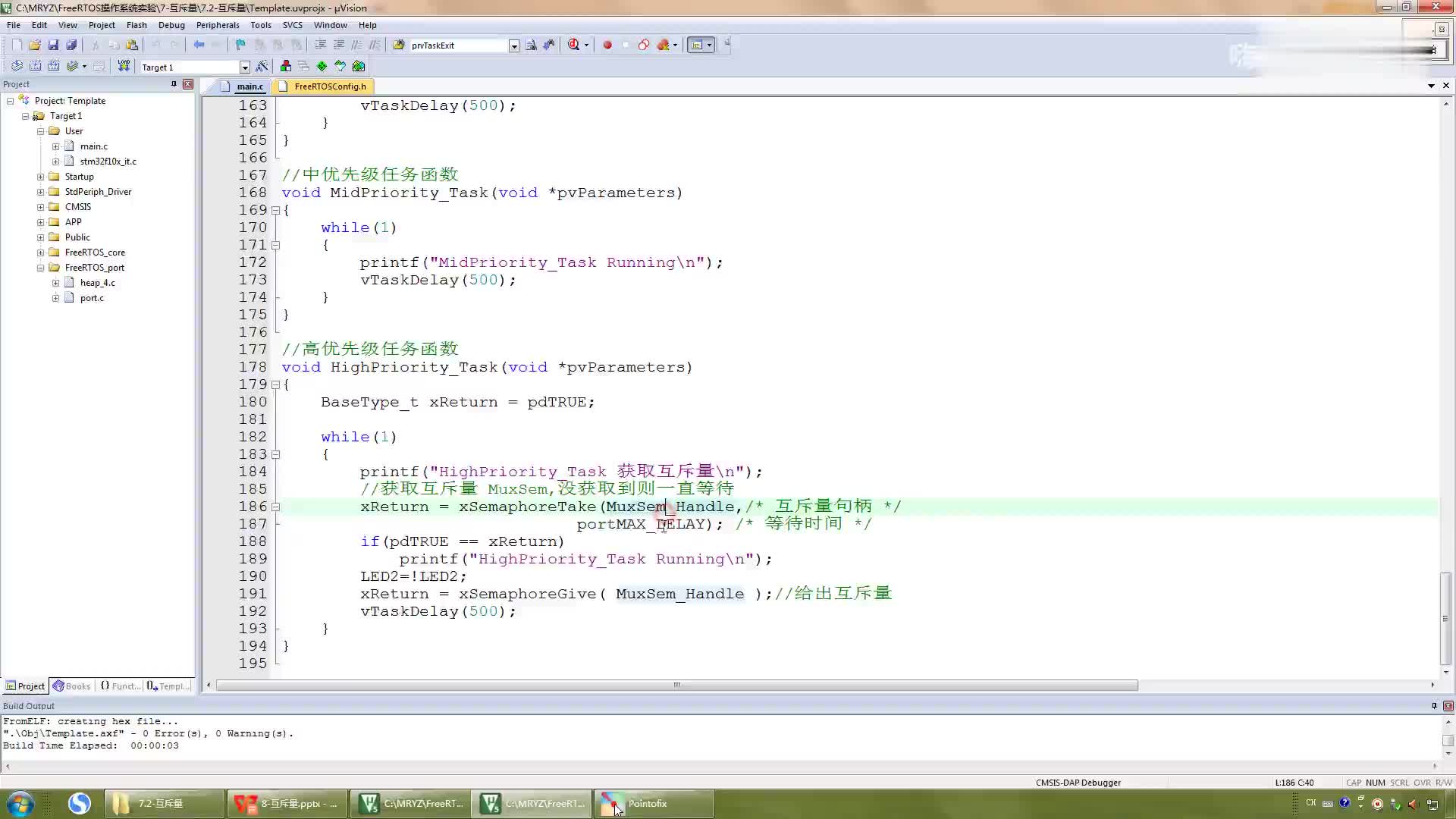Click the Peripherals menu item
The image size is (1456, 819).
coord(217,25)
